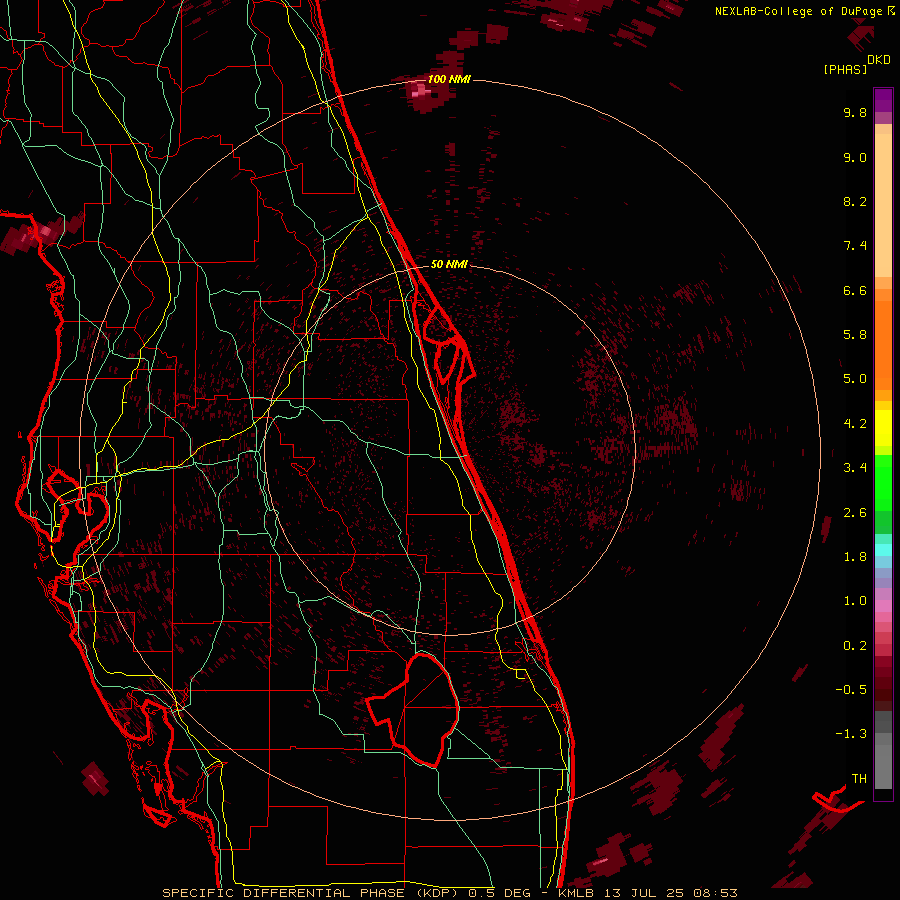Screen dimensions: 900x900
Task: Click the 9.8 legend value
Action: [855, 112]
